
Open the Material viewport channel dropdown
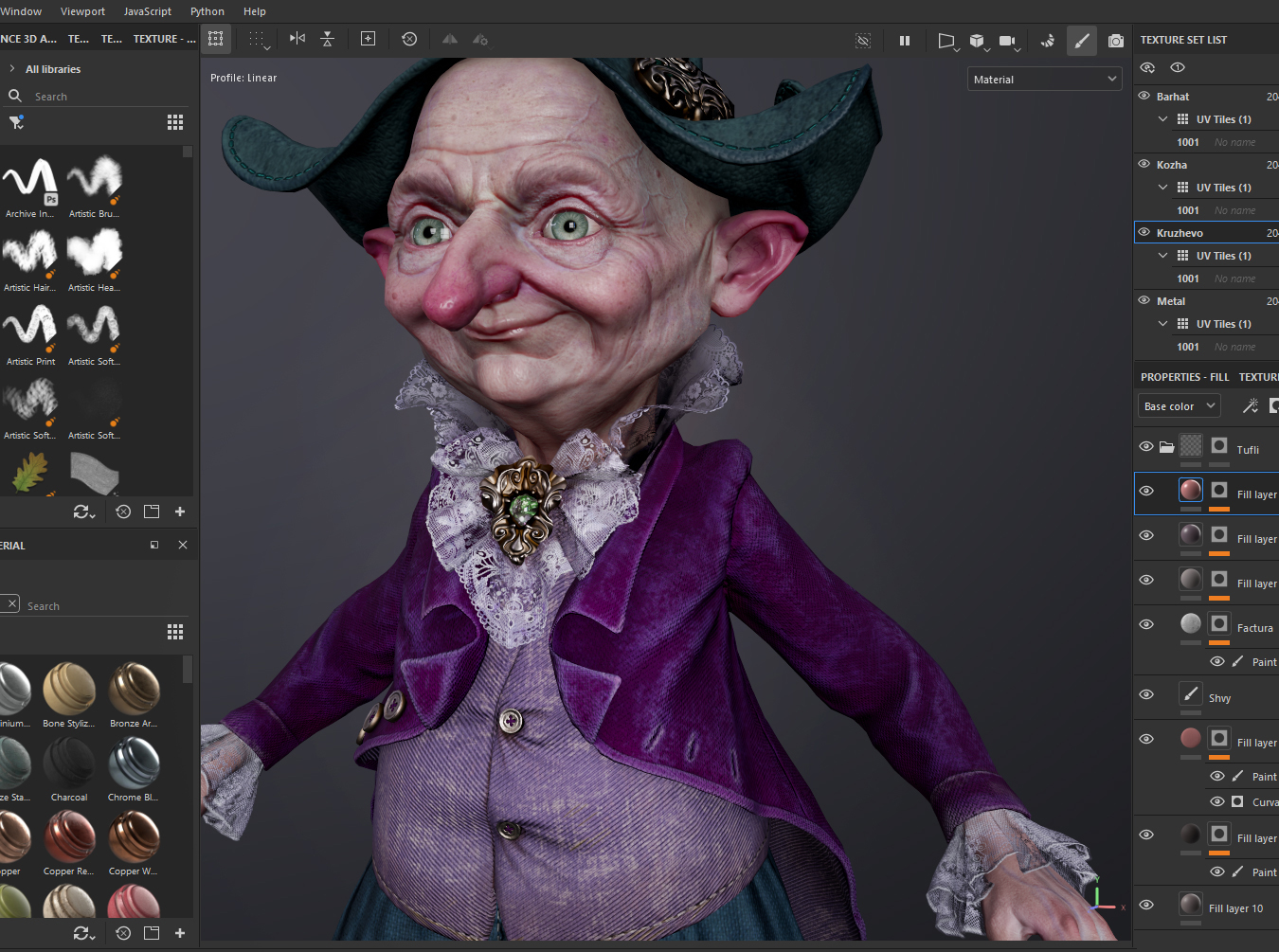pyautogui.click(x=1045, y=80)
